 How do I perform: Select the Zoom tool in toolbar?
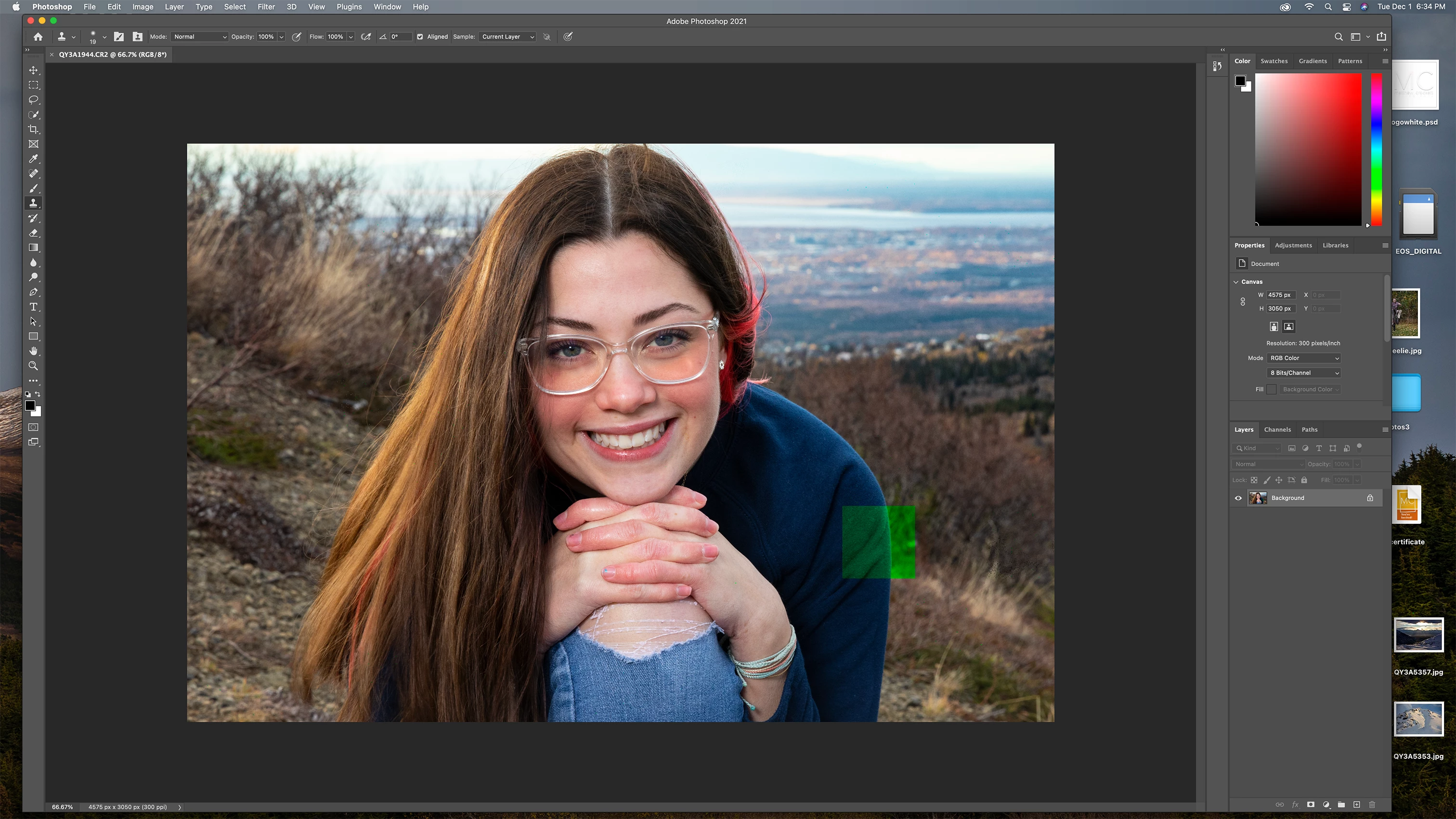(33, 366)
